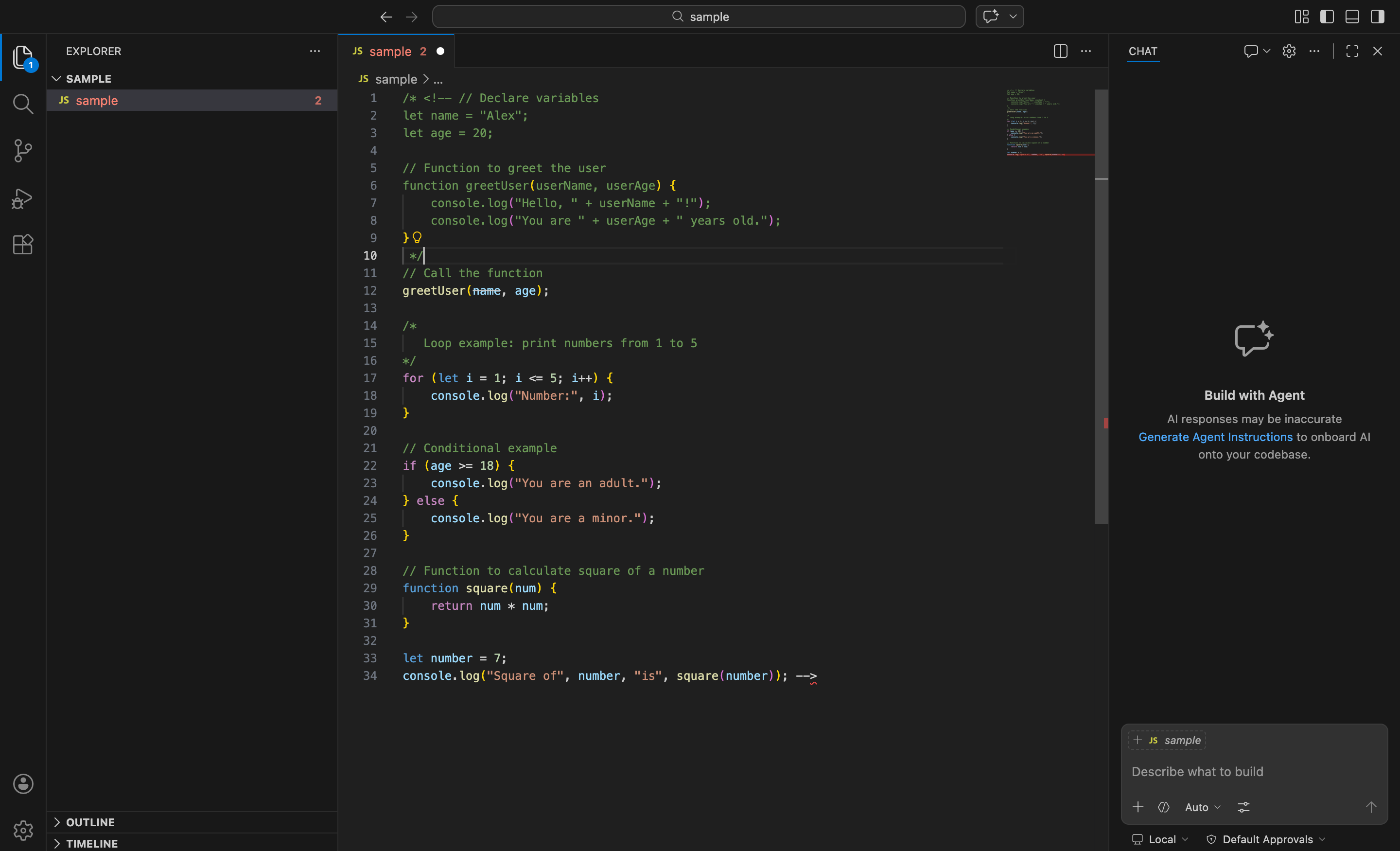Click the Accounts icon in activity bar

(x=23, y=783)
